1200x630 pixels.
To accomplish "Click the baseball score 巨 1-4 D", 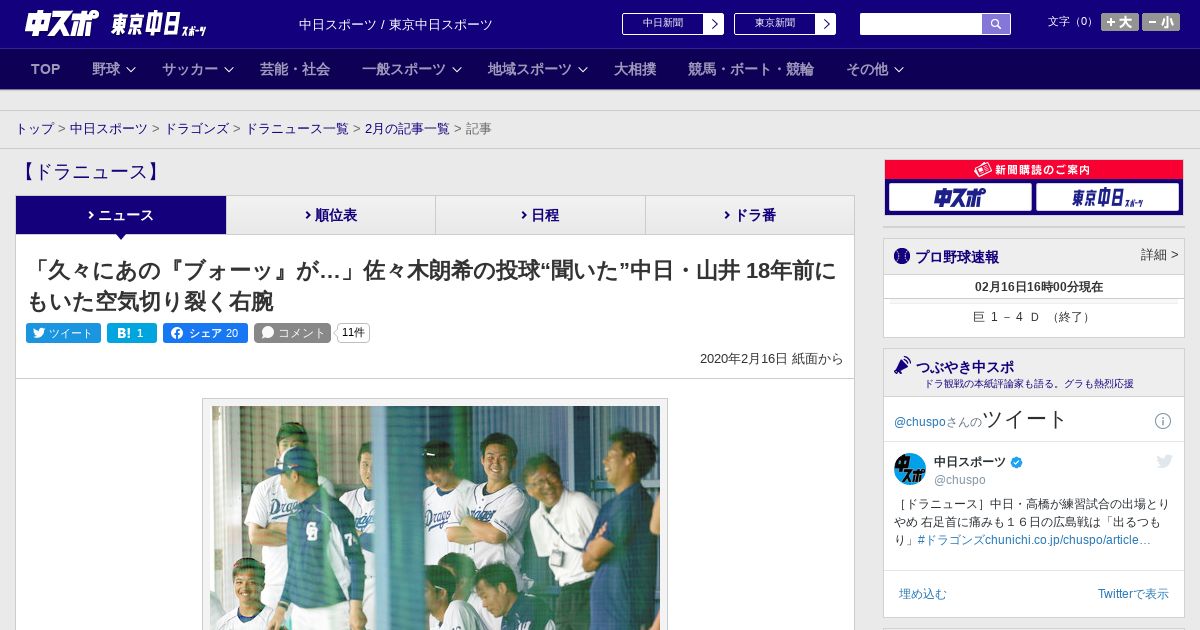I will pyautogui.click(x=1033, y=317).
